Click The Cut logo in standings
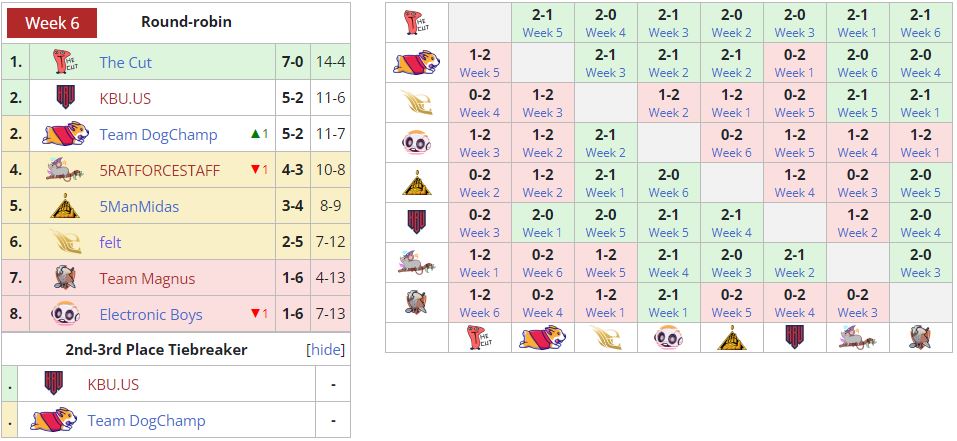Viewport: 957px width, 441px height. 67,62
